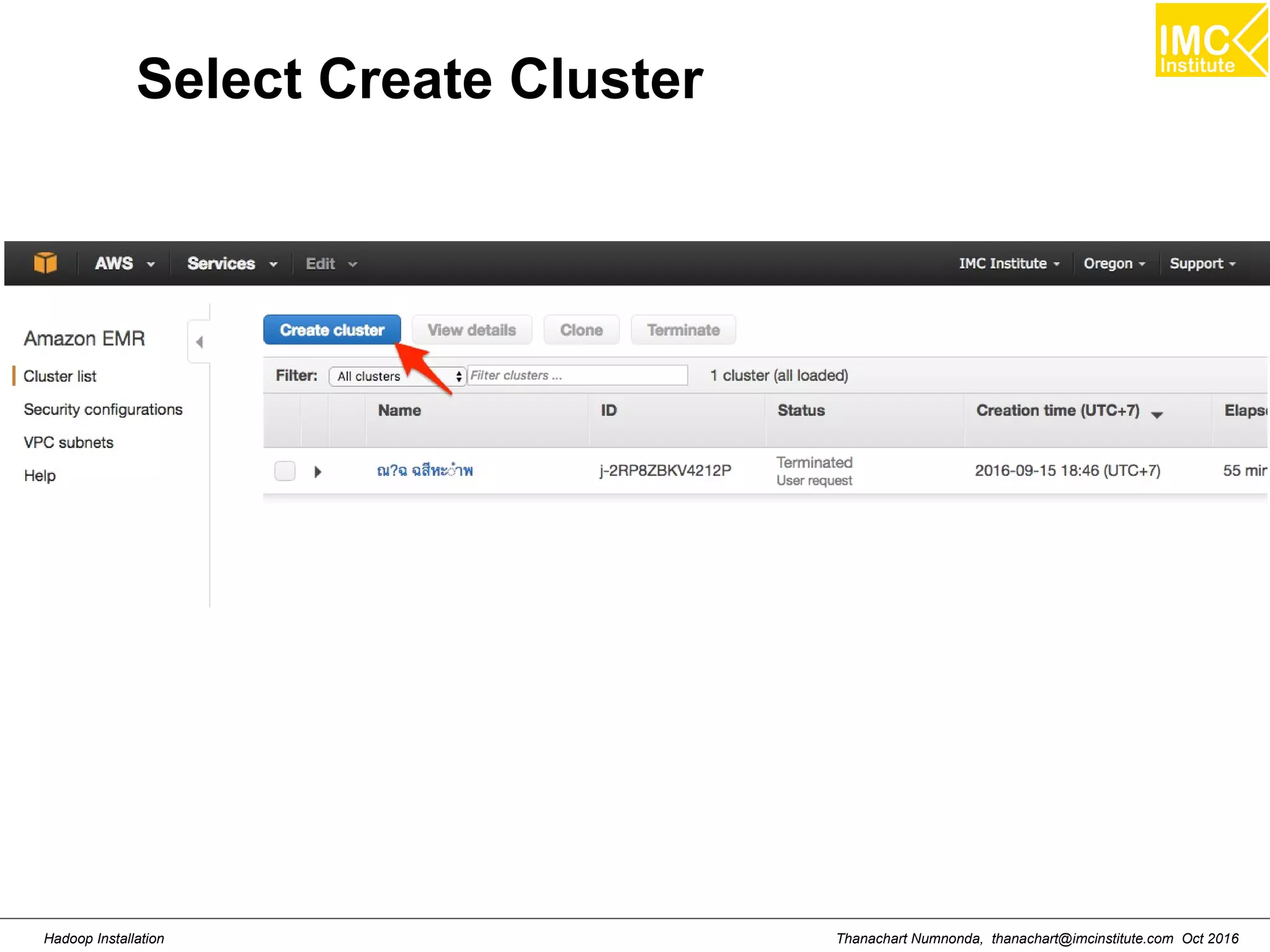Click the Terminate button
This screenshot has height=952, width=1270.
tap(683, 330)
